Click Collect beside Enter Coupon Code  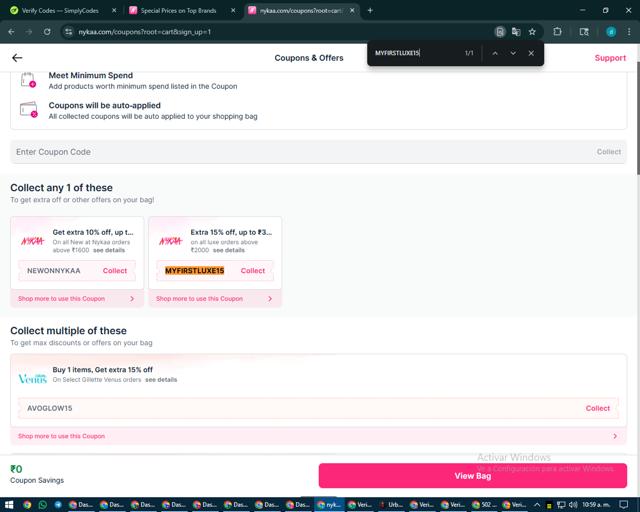click(x=609, y=151)
